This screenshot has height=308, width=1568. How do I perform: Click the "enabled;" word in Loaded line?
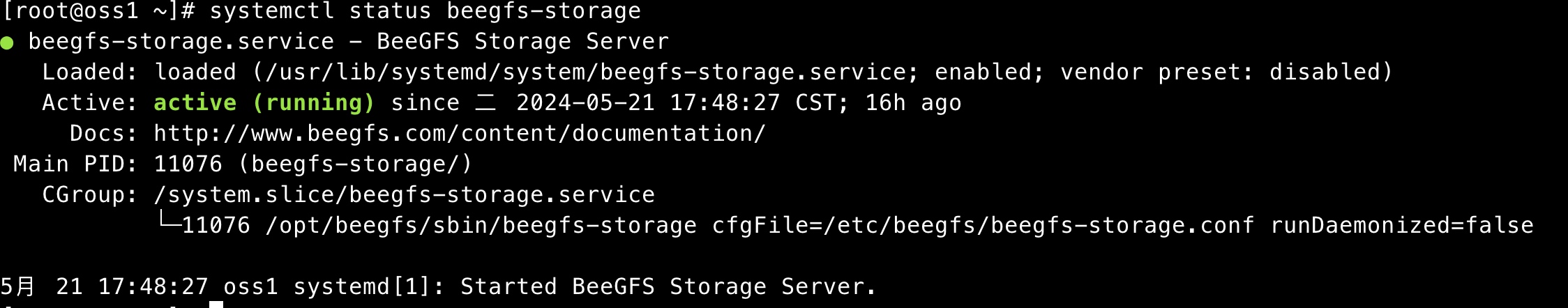[990, 72]
